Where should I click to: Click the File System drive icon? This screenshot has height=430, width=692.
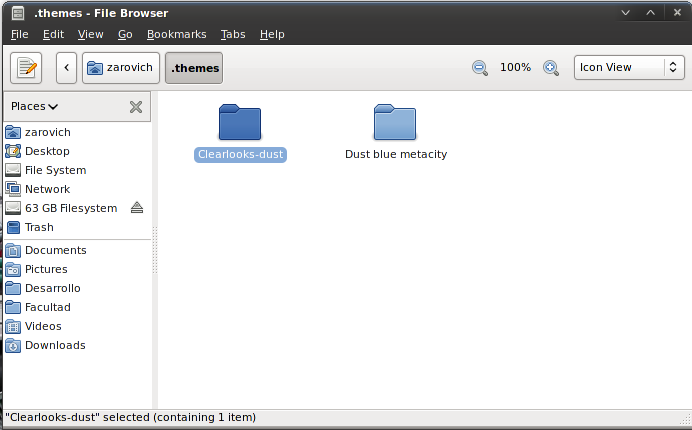click(13, 170)
